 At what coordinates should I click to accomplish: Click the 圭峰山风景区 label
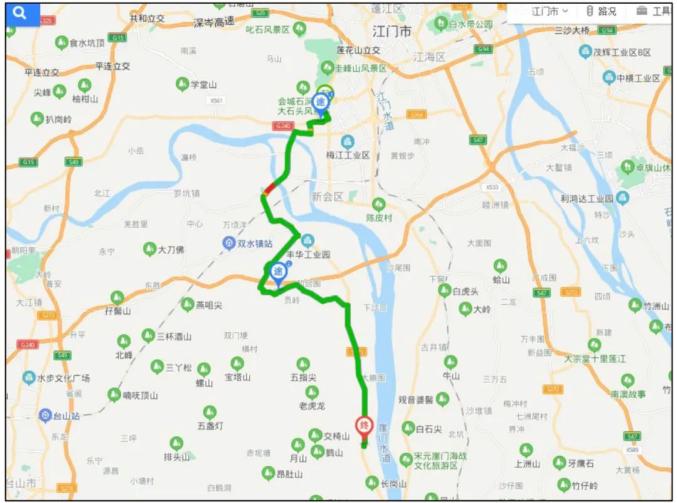(x=361, y=68)
